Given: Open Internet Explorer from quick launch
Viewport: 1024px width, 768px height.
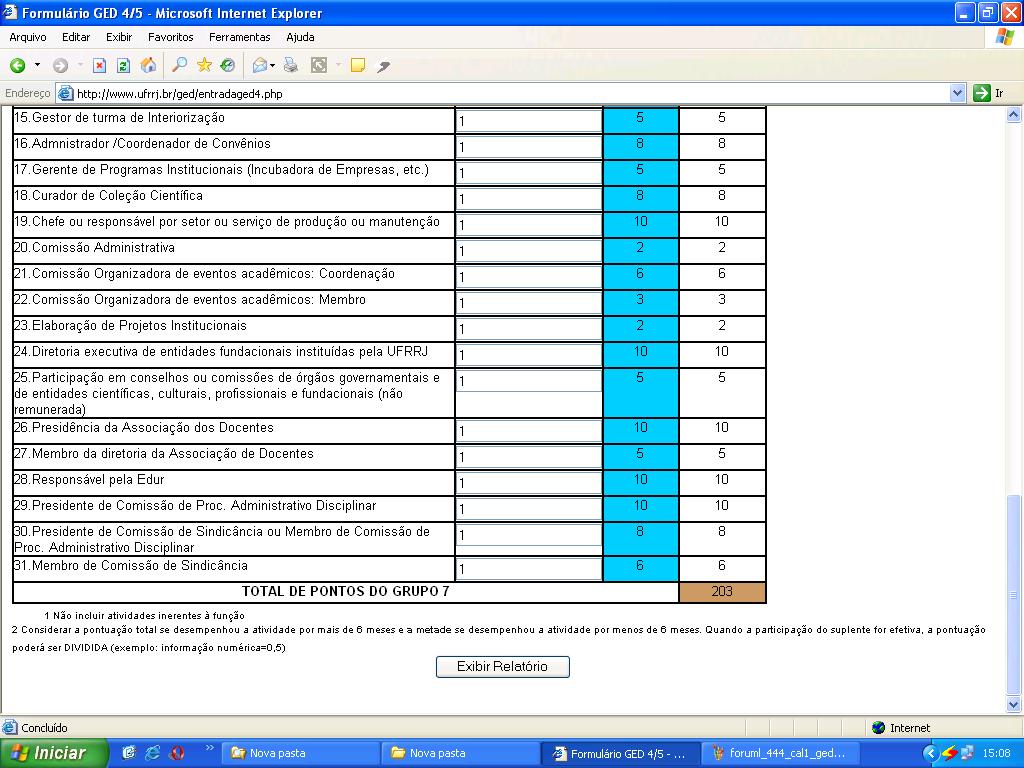Looking at the screenshot, I should tap(152, 753).
